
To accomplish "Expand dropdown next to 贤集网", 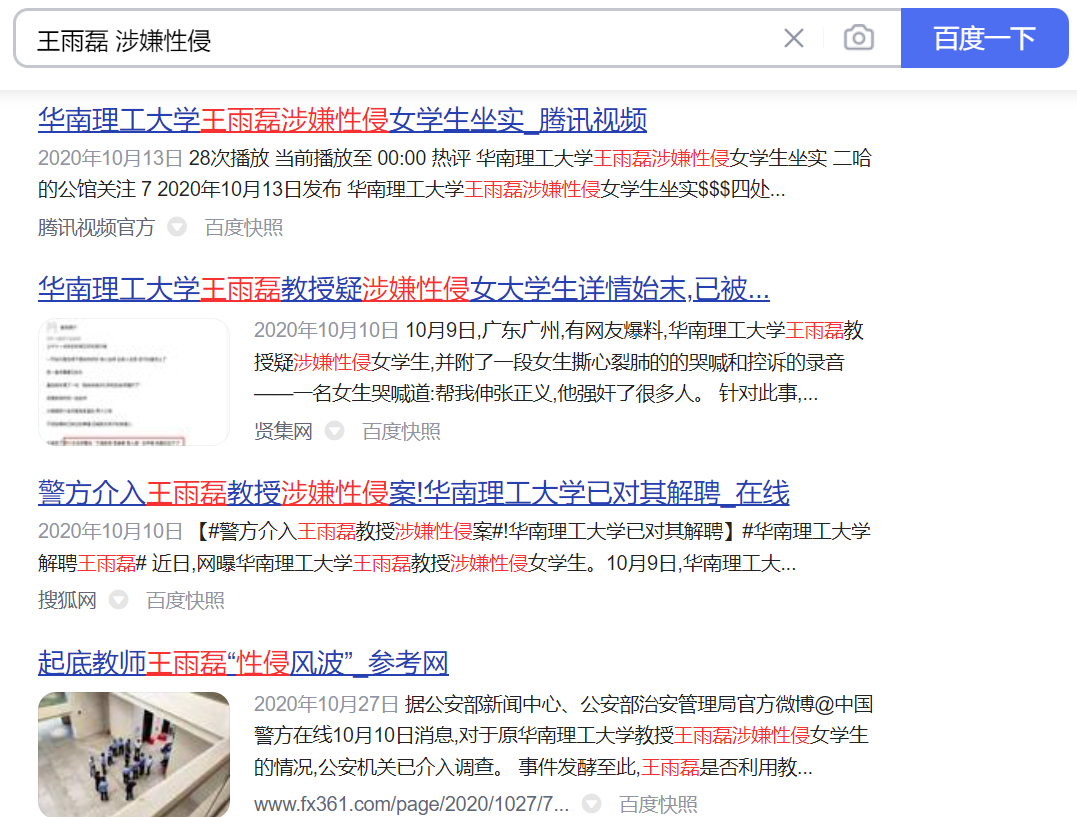I will [335, 431].
